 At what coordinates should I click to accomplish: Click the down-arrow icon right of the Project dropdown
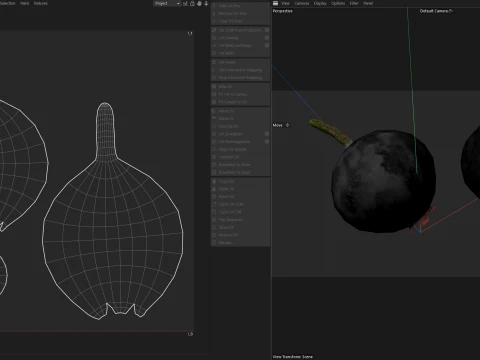206,3
